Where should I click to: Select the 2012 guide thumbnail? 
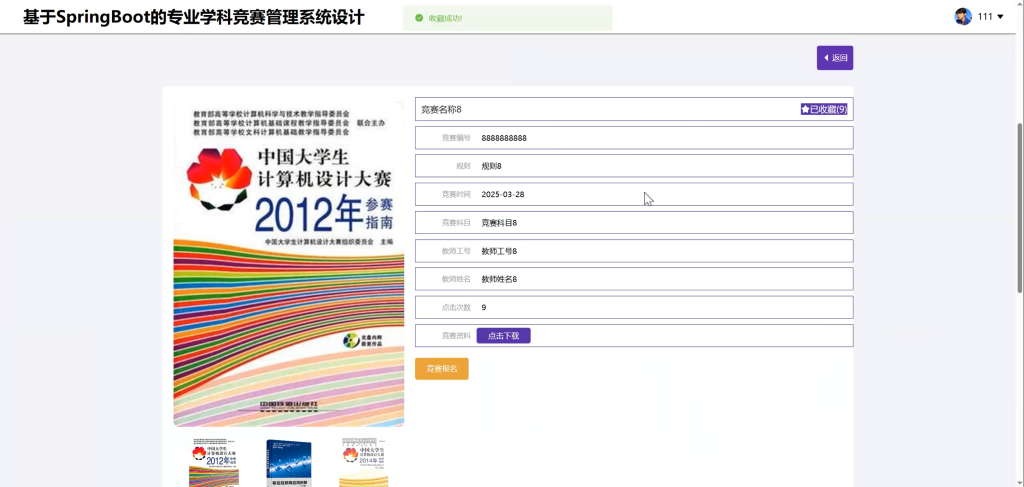click(214, 462)
